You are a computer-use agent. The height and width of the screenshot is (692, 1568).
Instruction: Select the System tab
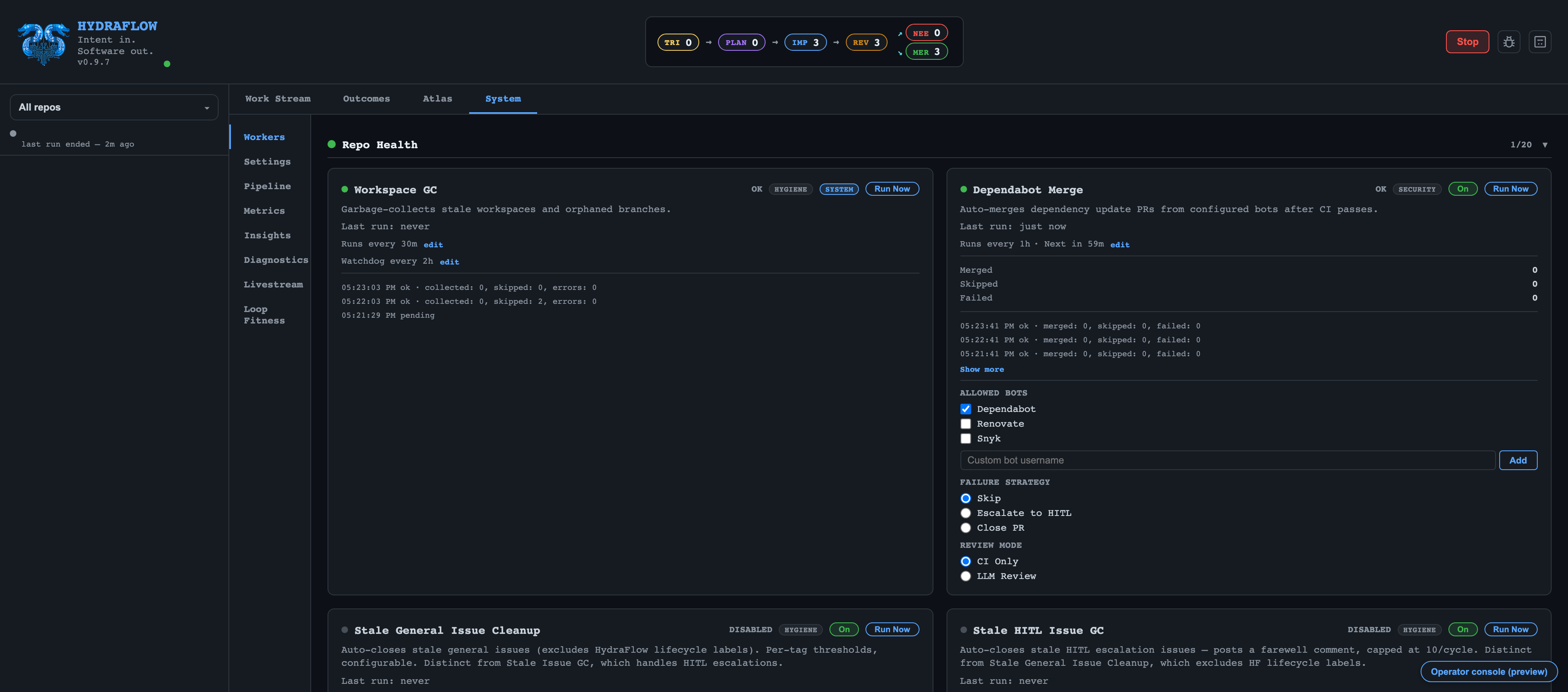click(503, 99)
